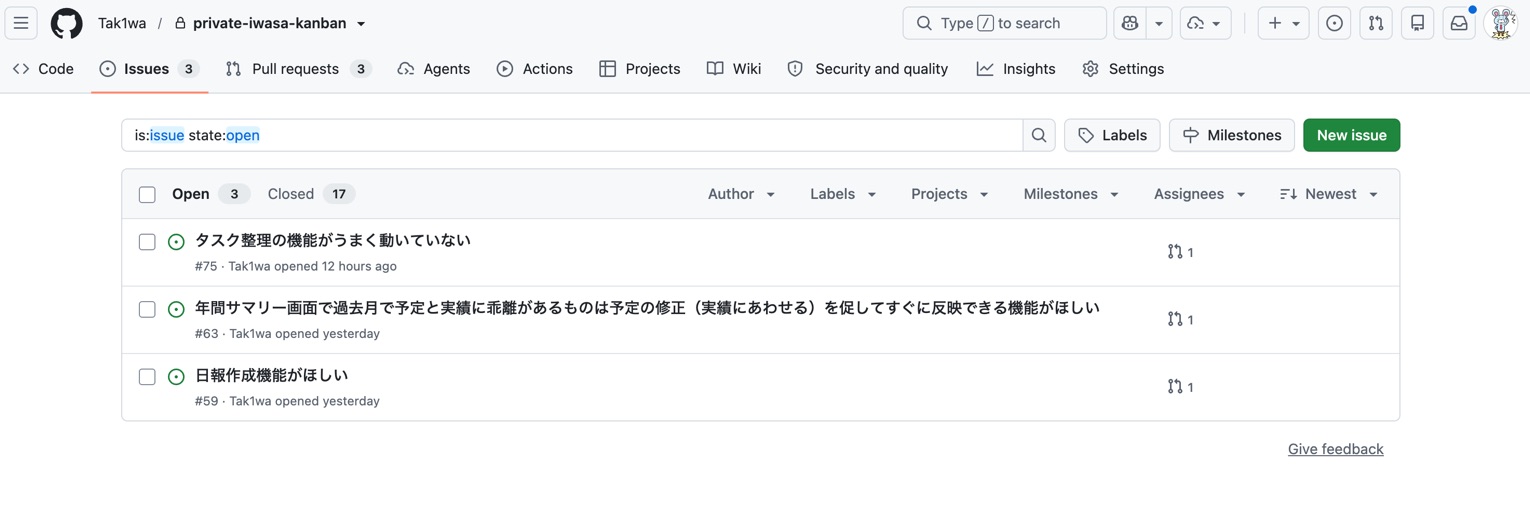Open issue タスク整理の機能がうまく動いていない
This screenshot has height=513, width=1530.
pos(332,240)
